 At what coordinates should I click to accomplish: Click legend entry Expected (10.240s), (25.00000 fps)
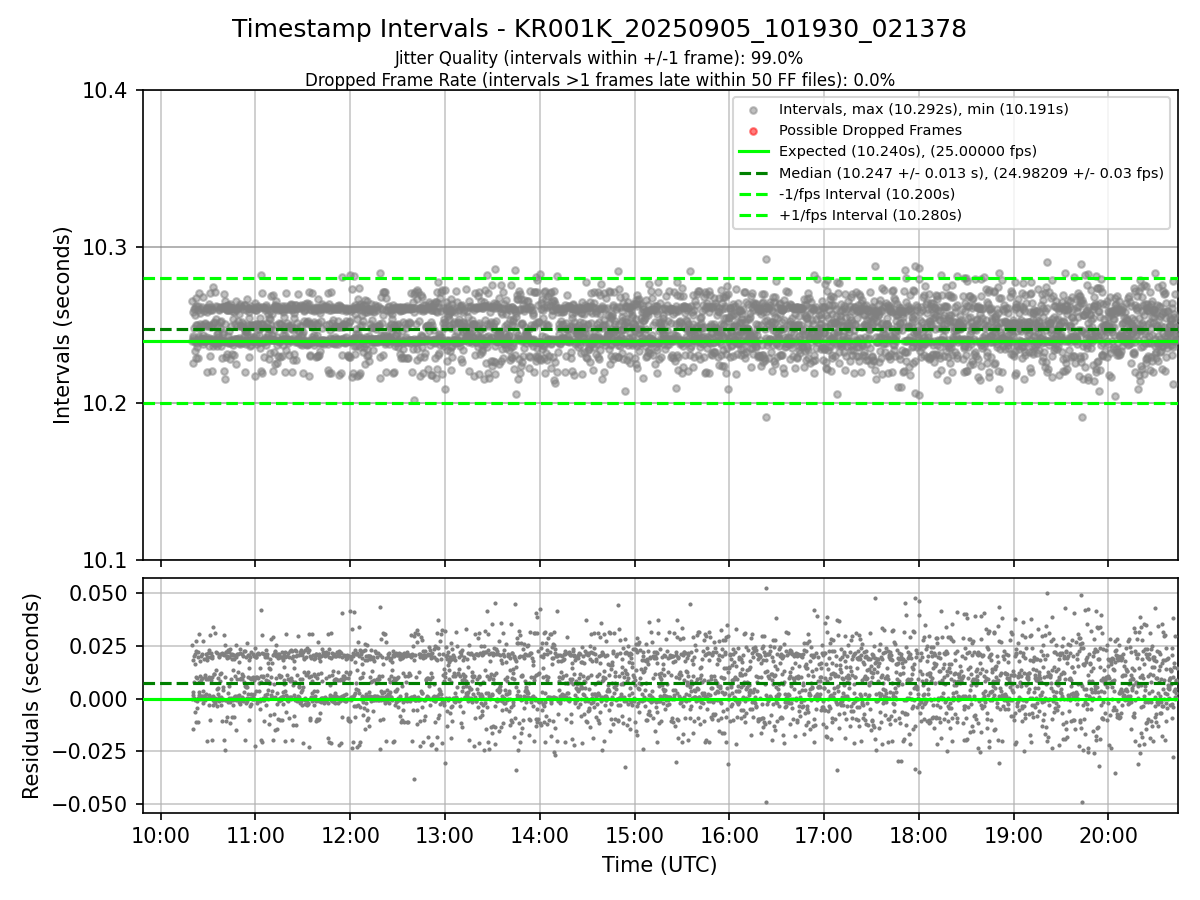908,151
